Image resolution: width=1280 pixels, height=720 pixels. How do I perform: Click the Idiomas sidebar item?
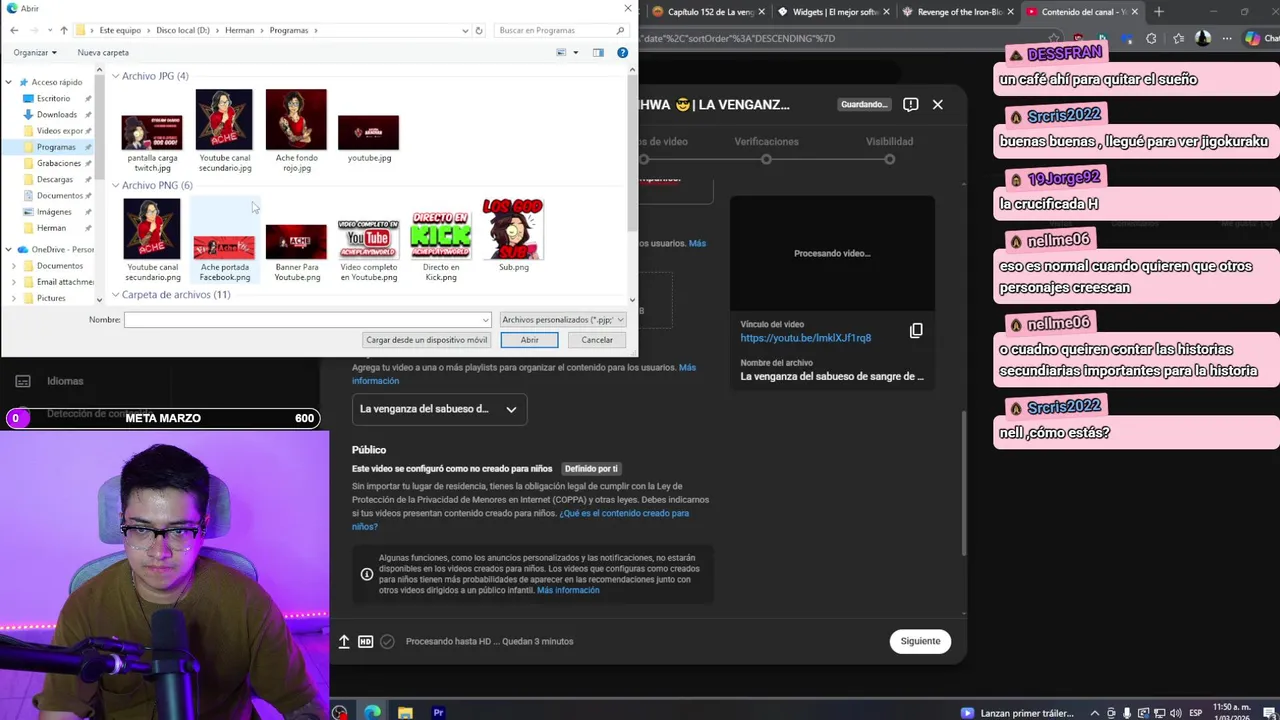[x=65, y=381]
